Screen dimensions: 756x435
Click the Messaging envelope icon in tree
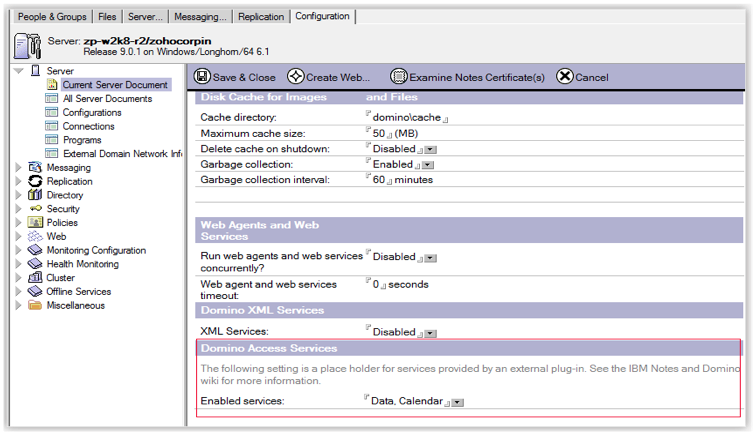[36, 168]
